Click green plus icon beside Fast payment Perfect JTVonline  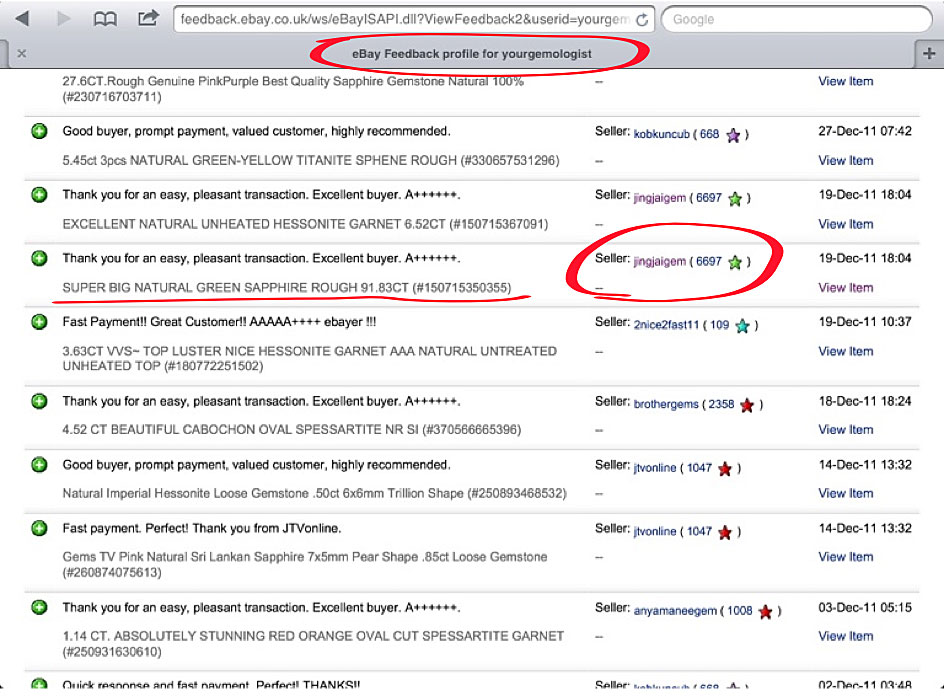tap(39, 528)
